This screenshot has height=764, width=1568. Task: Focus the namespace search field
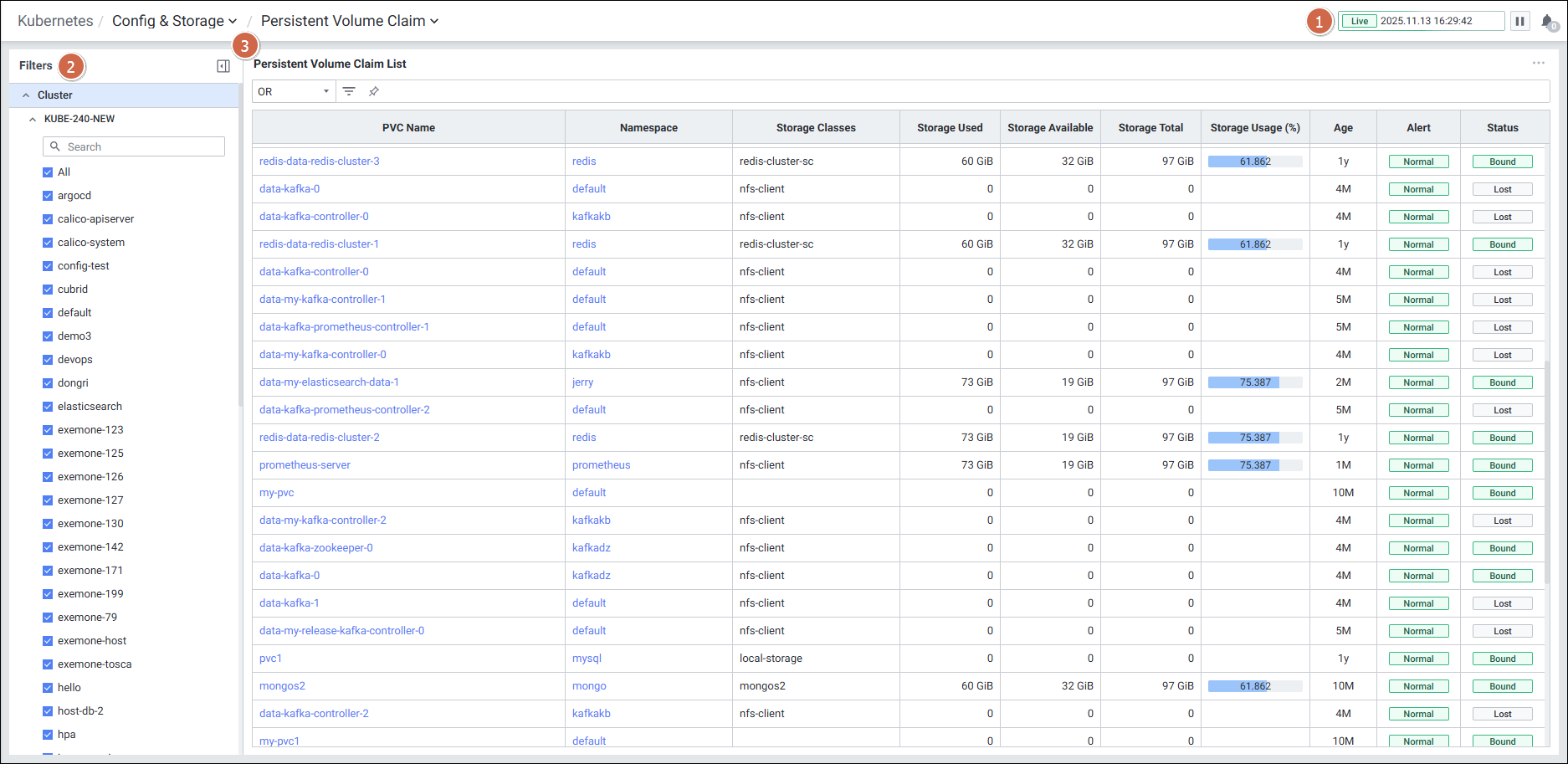click(142, 146)
